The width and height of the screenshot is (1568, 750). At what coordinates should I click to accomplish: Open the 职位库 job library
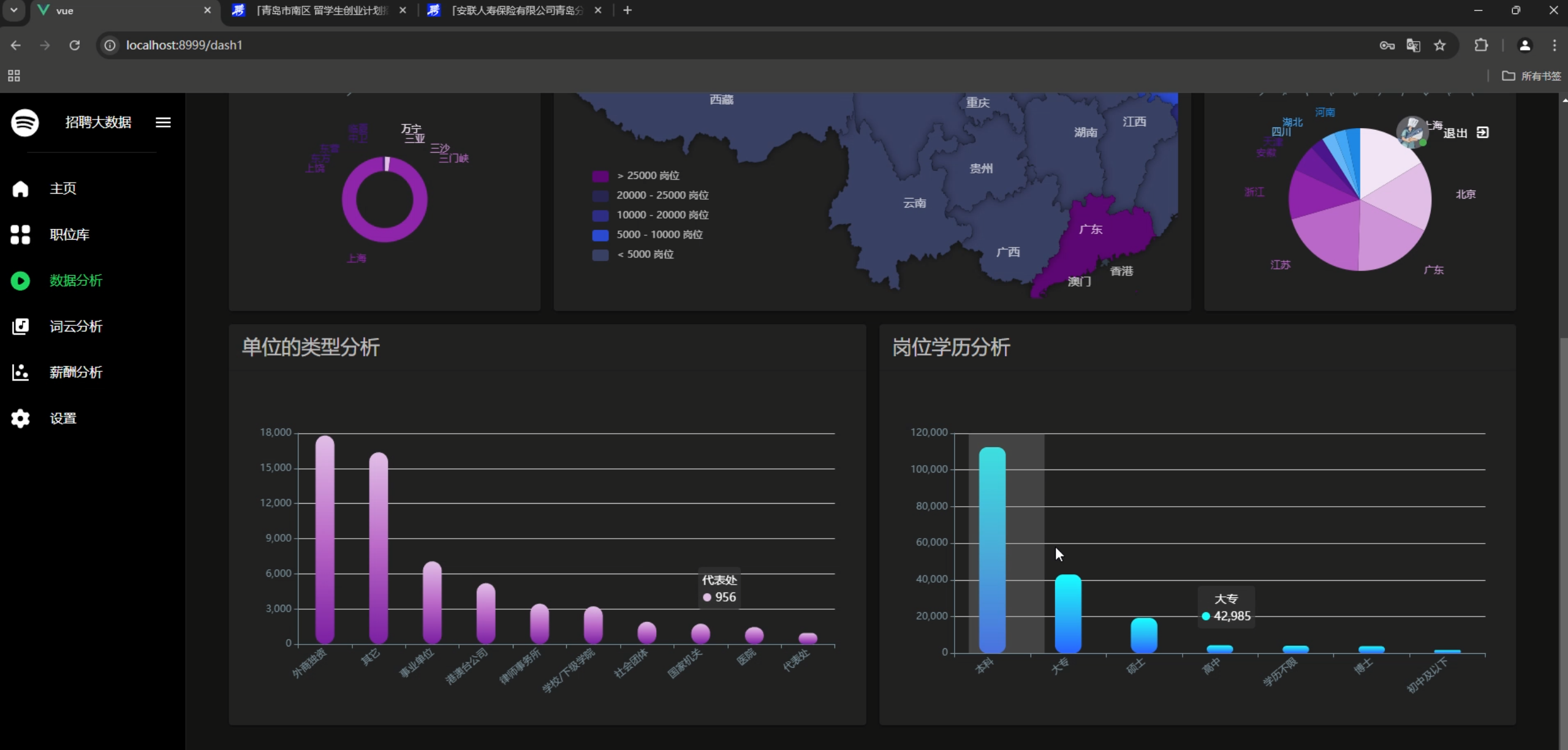(70, 235)
